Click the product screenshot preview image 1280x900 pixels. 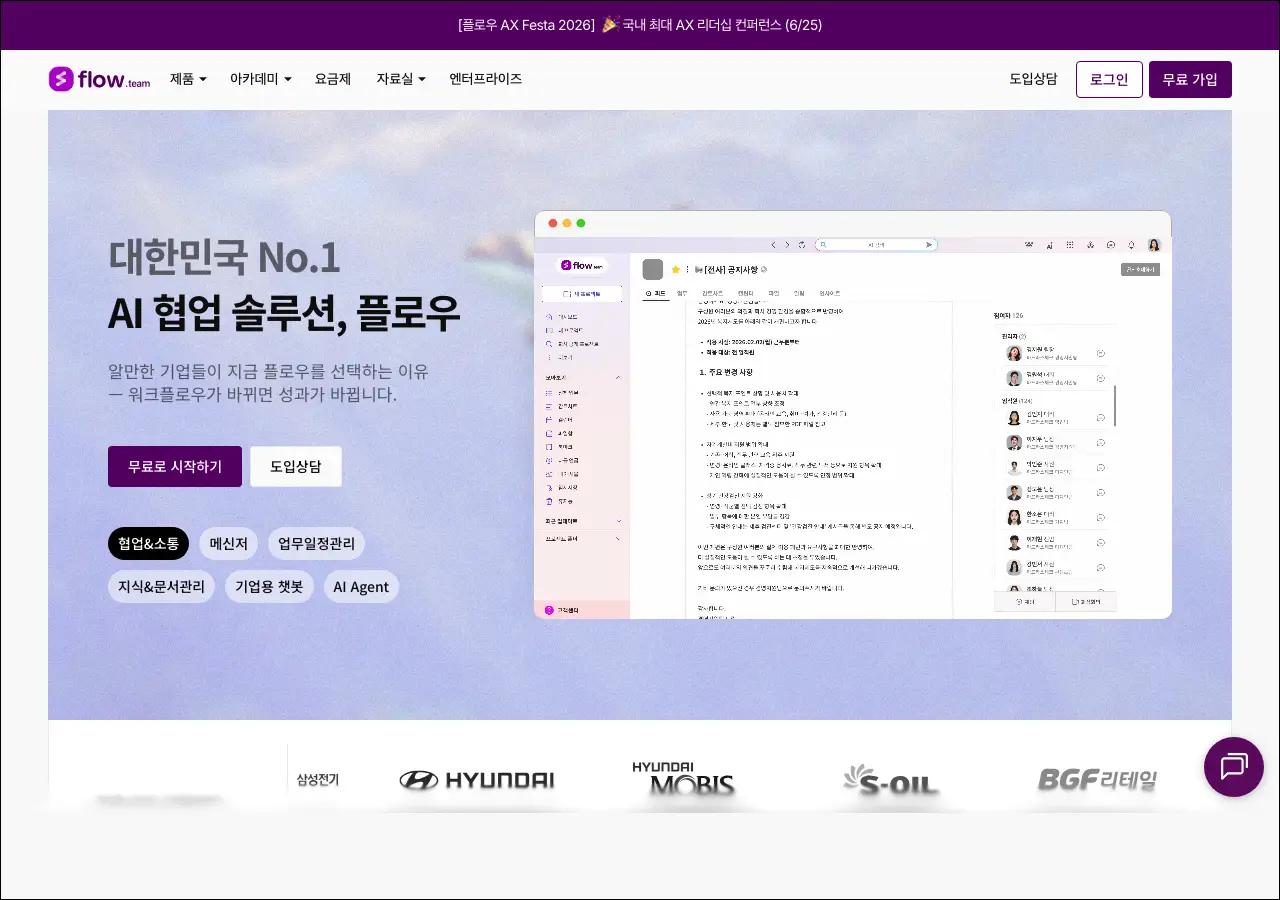[852, 415]
